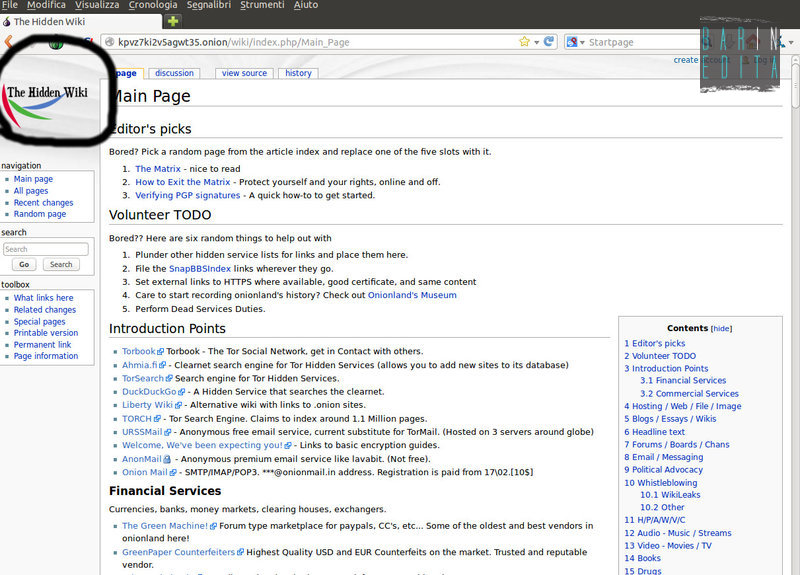Open the search engine selector dropdown
Image resolution: width=800 pixels, height=575 pixels.
582,42
